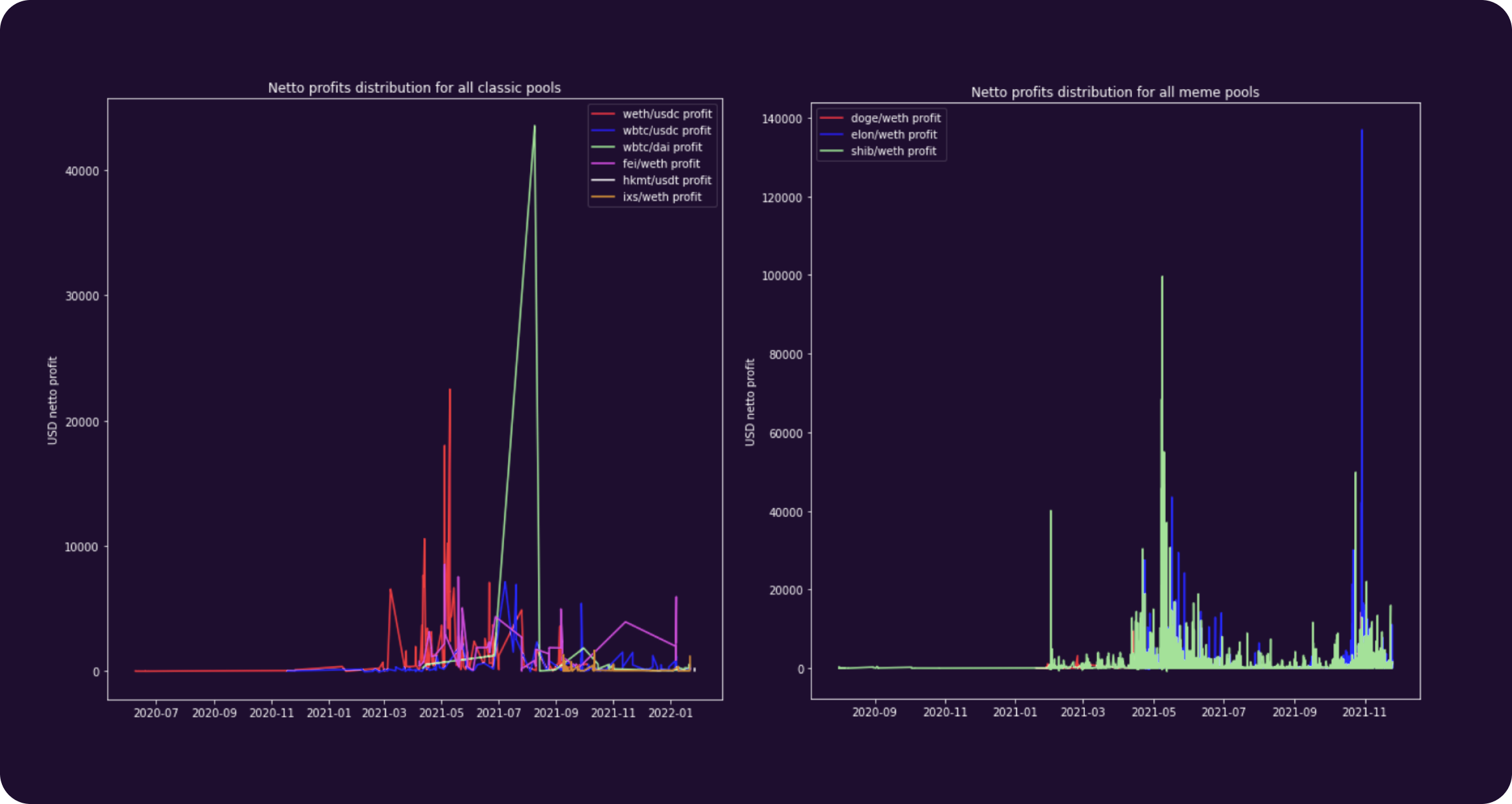Select the classic pools chart title
The width and height of the screenshot is (1512, 804).
click(x=414, y=88)
